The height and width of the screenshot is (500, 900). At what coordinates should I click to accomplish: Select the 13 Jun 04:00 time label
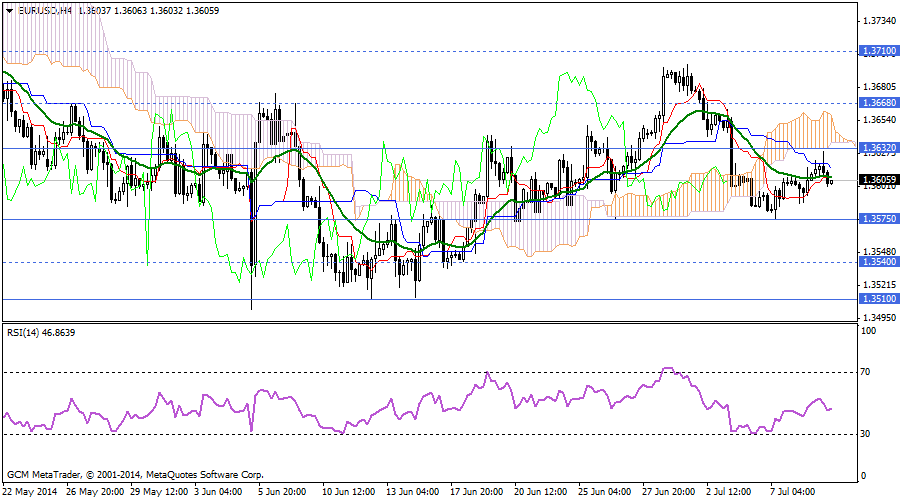[x=413, y=492]
